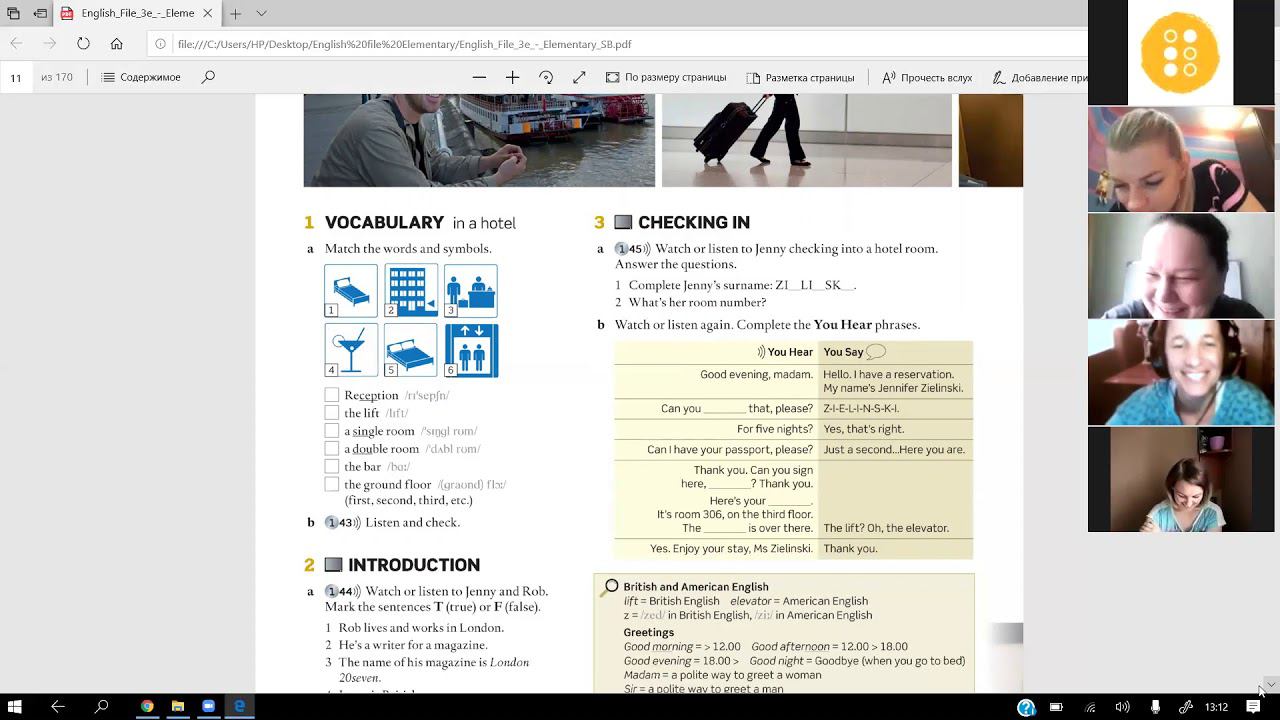Click the elevator symbol numbered 6
1280x720 pixels.
471,350
